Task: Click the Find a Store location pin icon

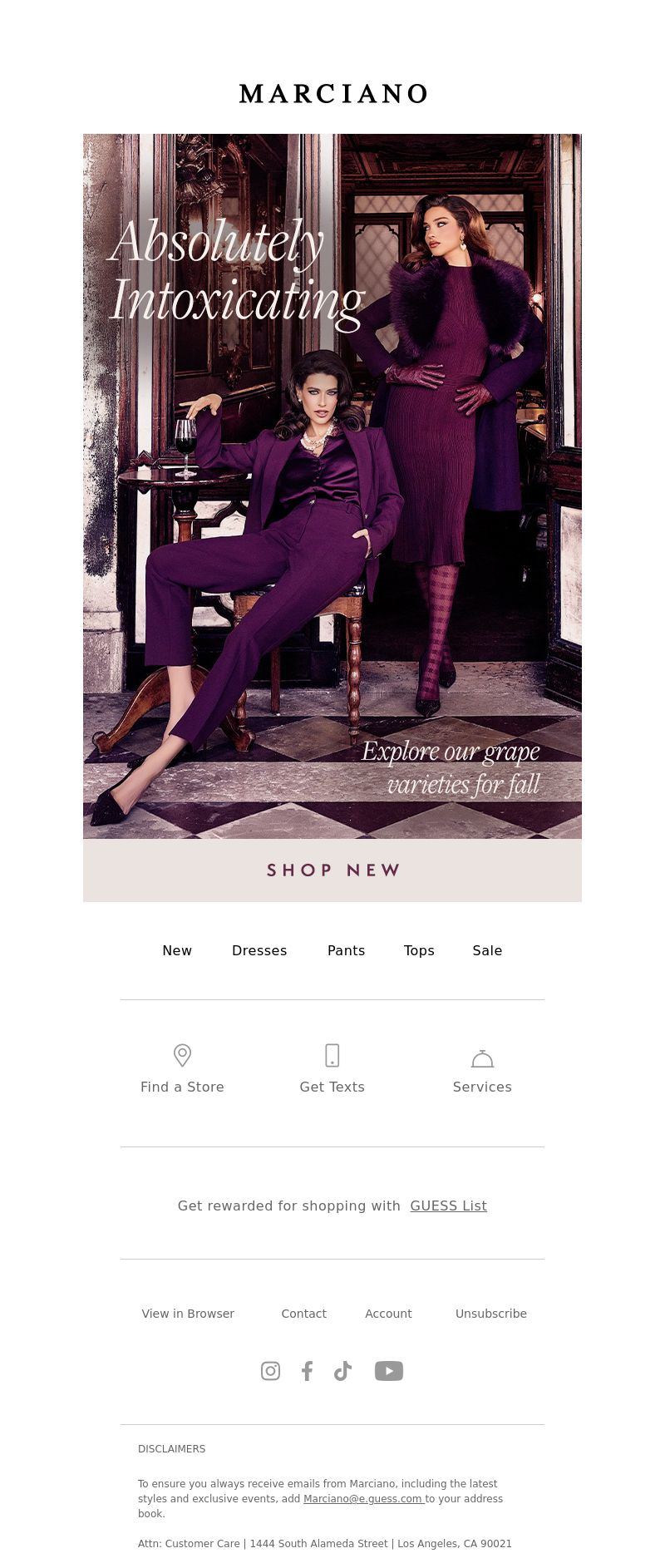Action: click(x=182, y=1055)
